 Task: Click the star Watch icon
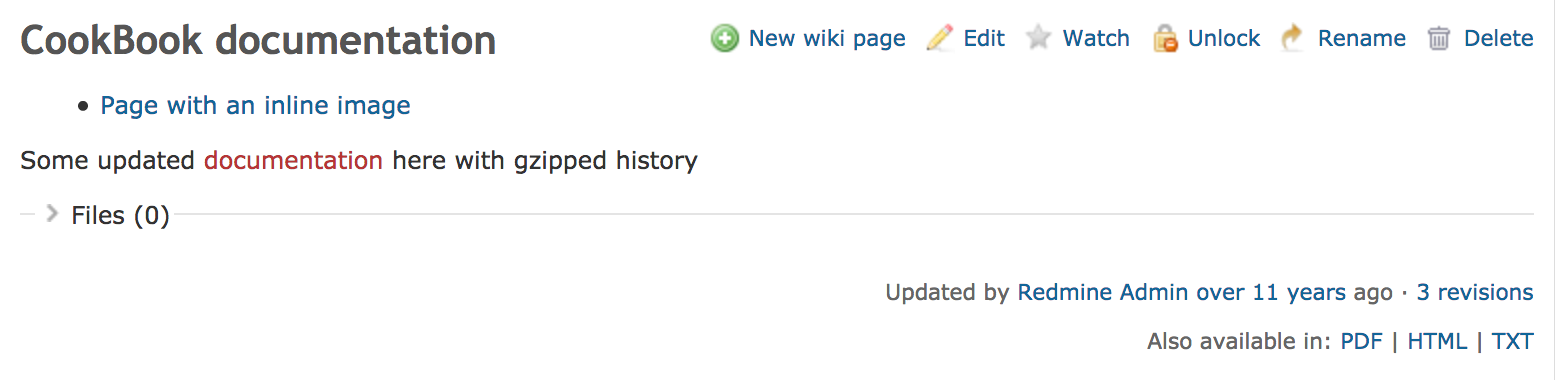point(1039,39)
